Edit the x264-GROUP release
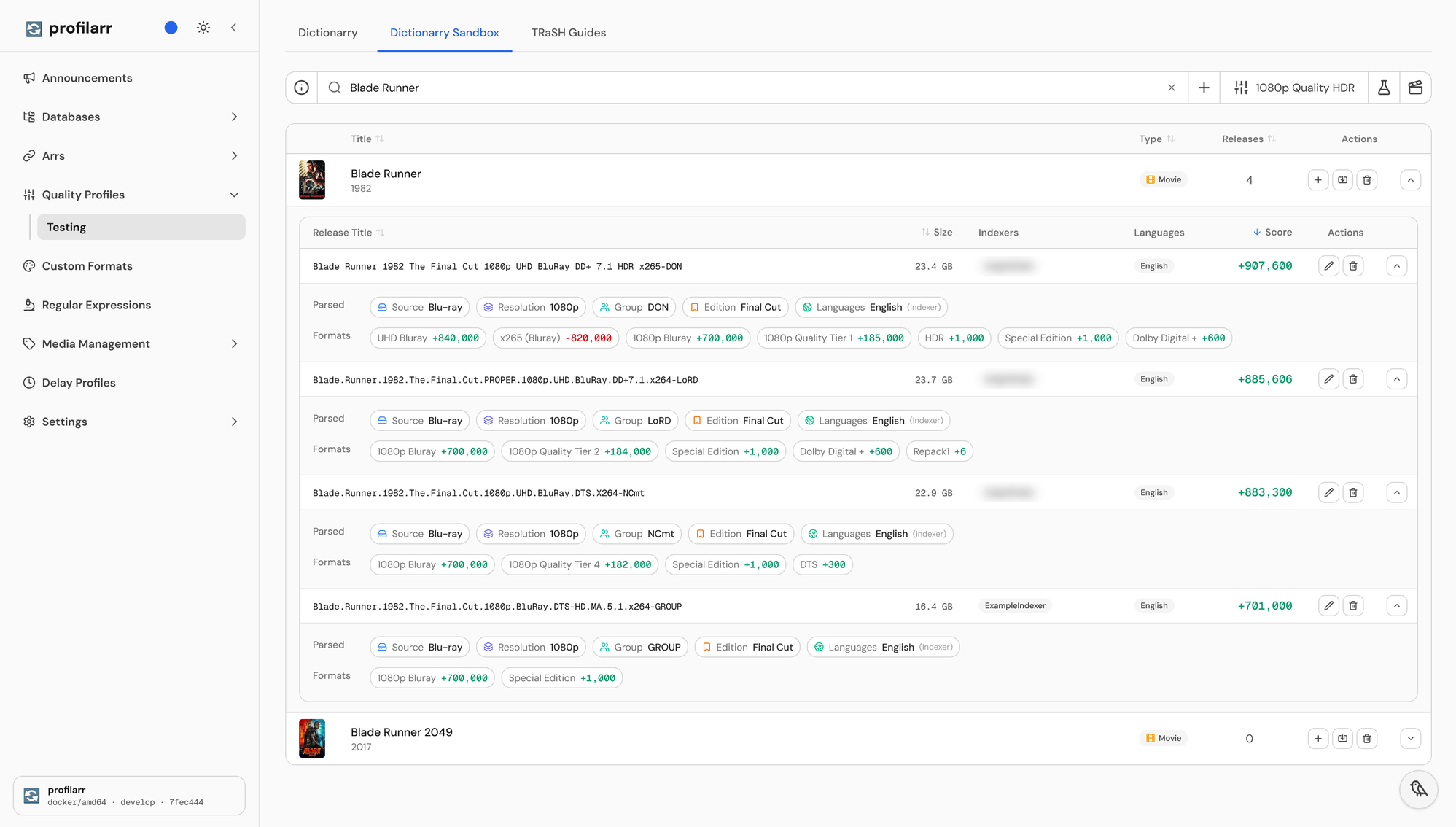1456x827 pixels. click(x=1328, y=606)
